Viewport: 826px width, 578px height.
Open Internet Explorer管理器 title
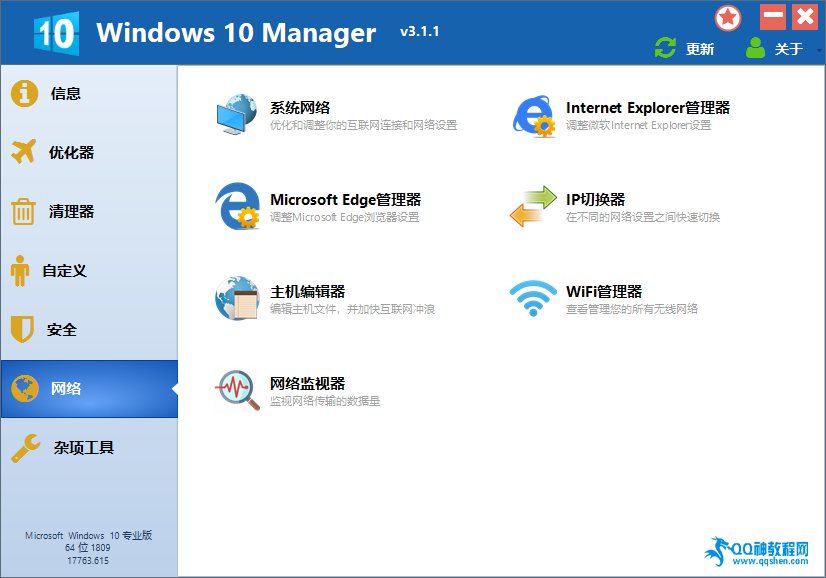(648, 107)
